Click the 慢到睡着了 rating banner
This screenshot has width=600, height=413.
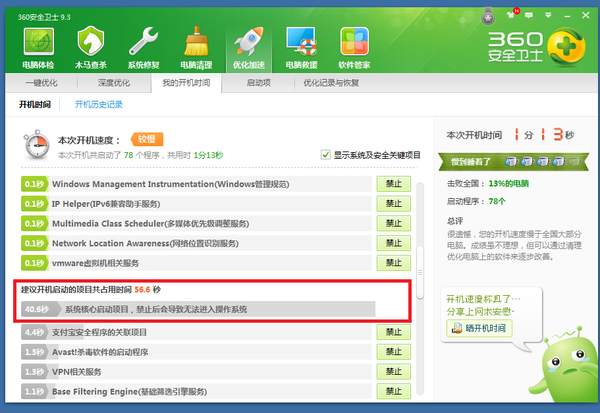[513, 162]
